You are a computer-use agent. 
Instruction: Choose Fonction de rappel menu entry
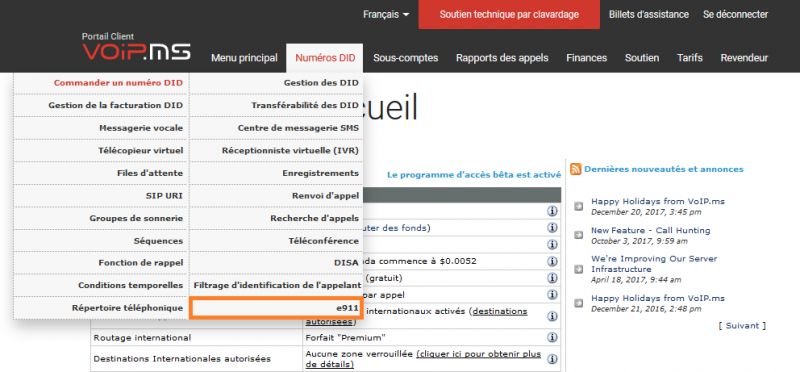[101, 263]
